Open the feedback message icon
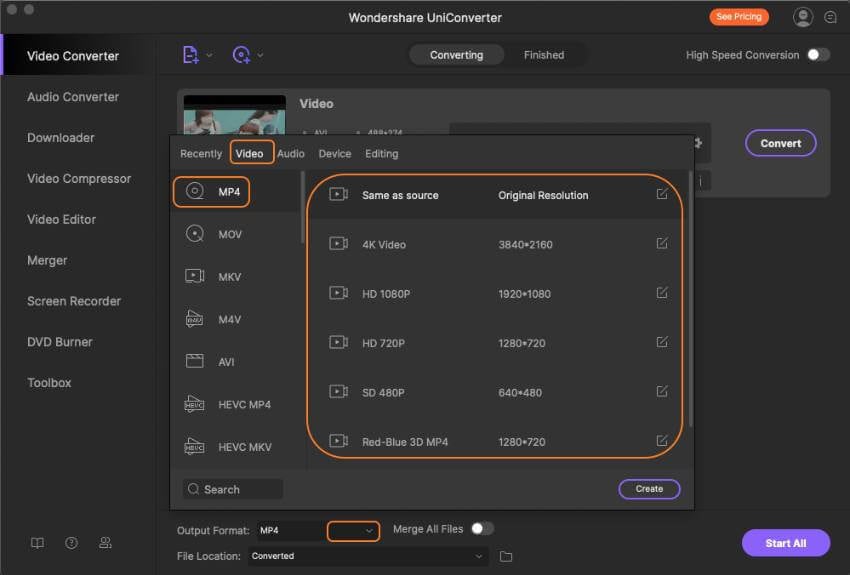This screenshot has width=850, height=575. point(830,17)
